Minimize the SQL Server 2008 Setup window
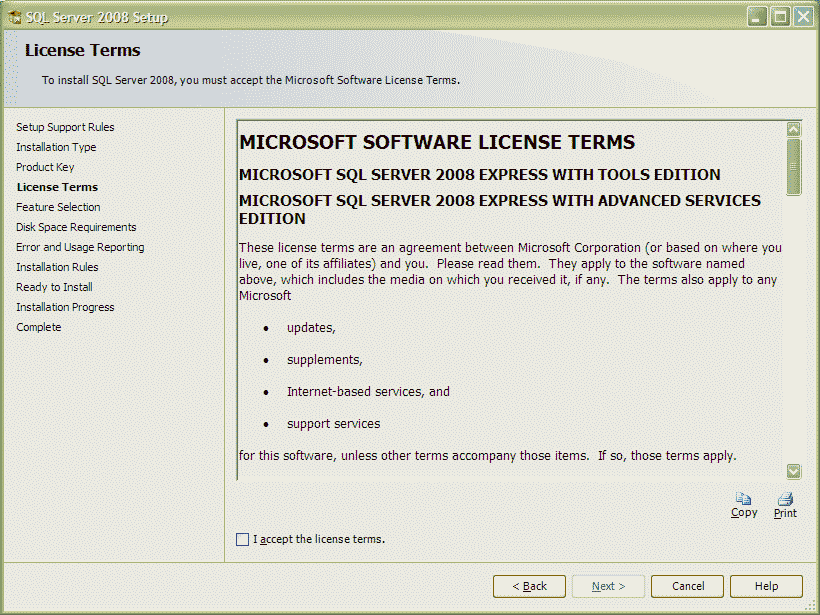This screenshot has width=820, height=615. tap(757, 17)
